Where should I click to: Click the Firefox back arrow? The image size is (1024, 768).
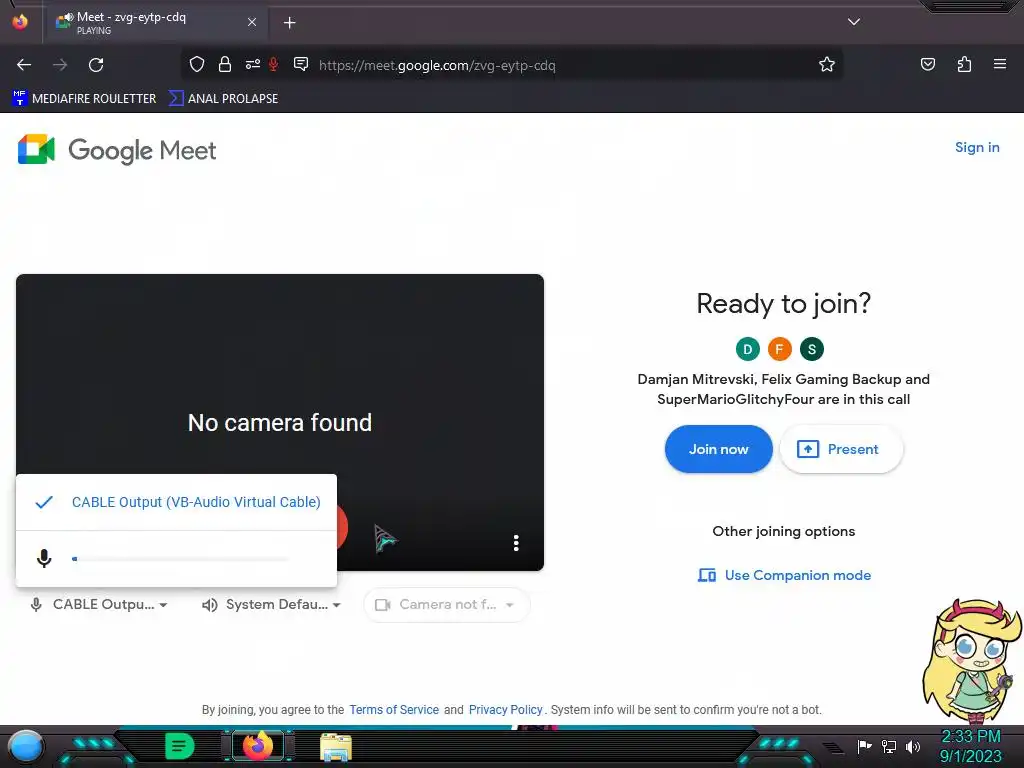point(24,65)
